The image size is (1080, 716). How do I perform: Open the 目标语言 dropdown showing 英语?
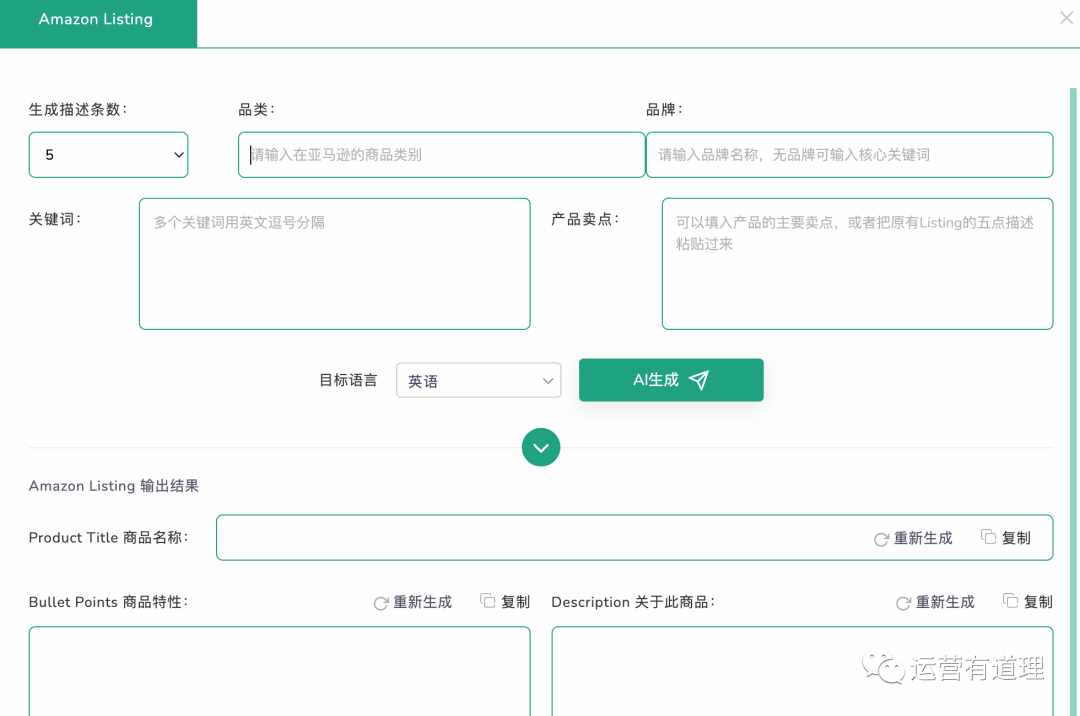click(479, 380)
